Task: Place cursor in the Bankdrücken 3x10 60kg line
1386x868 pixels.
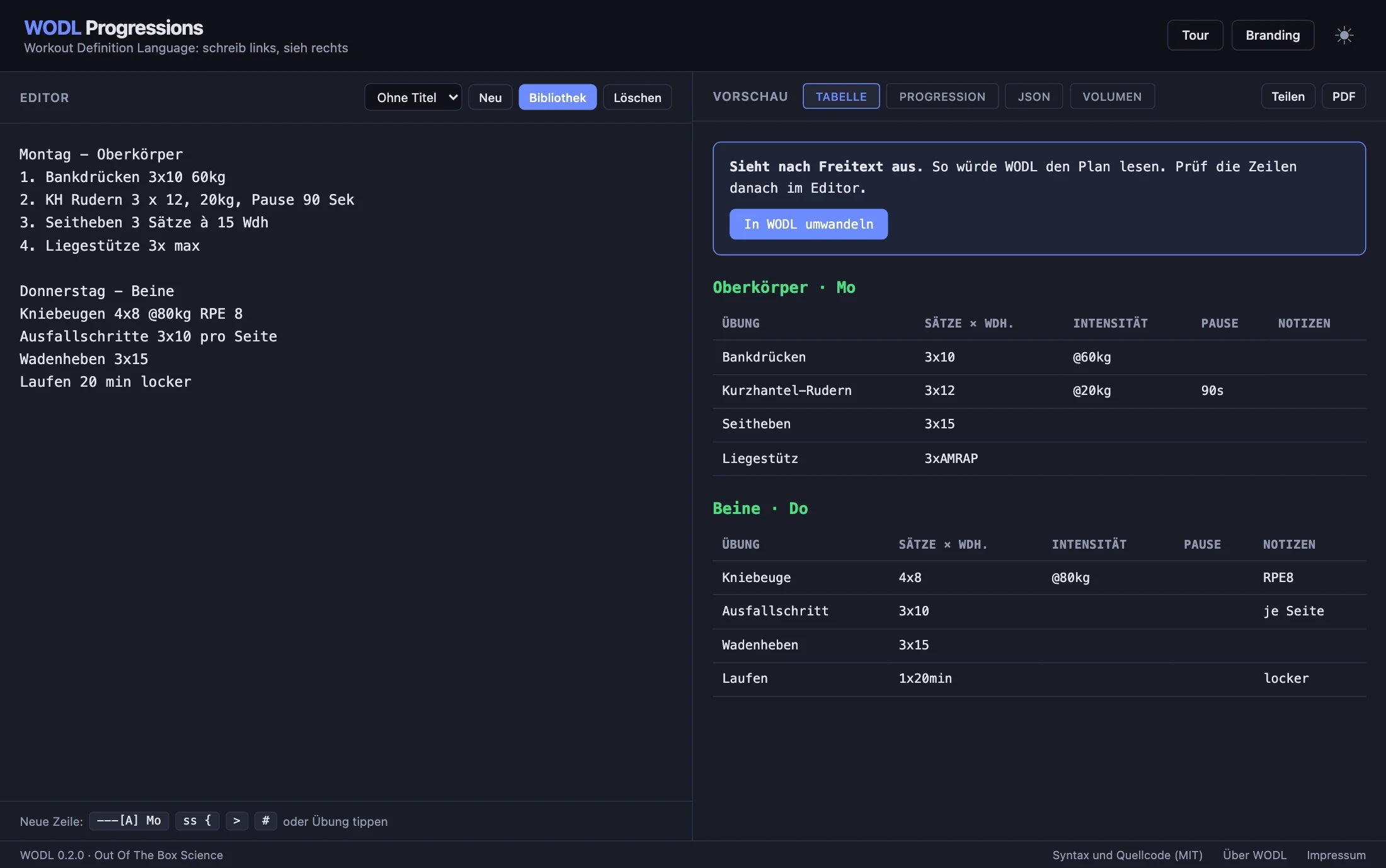Action: coord(122,177)
